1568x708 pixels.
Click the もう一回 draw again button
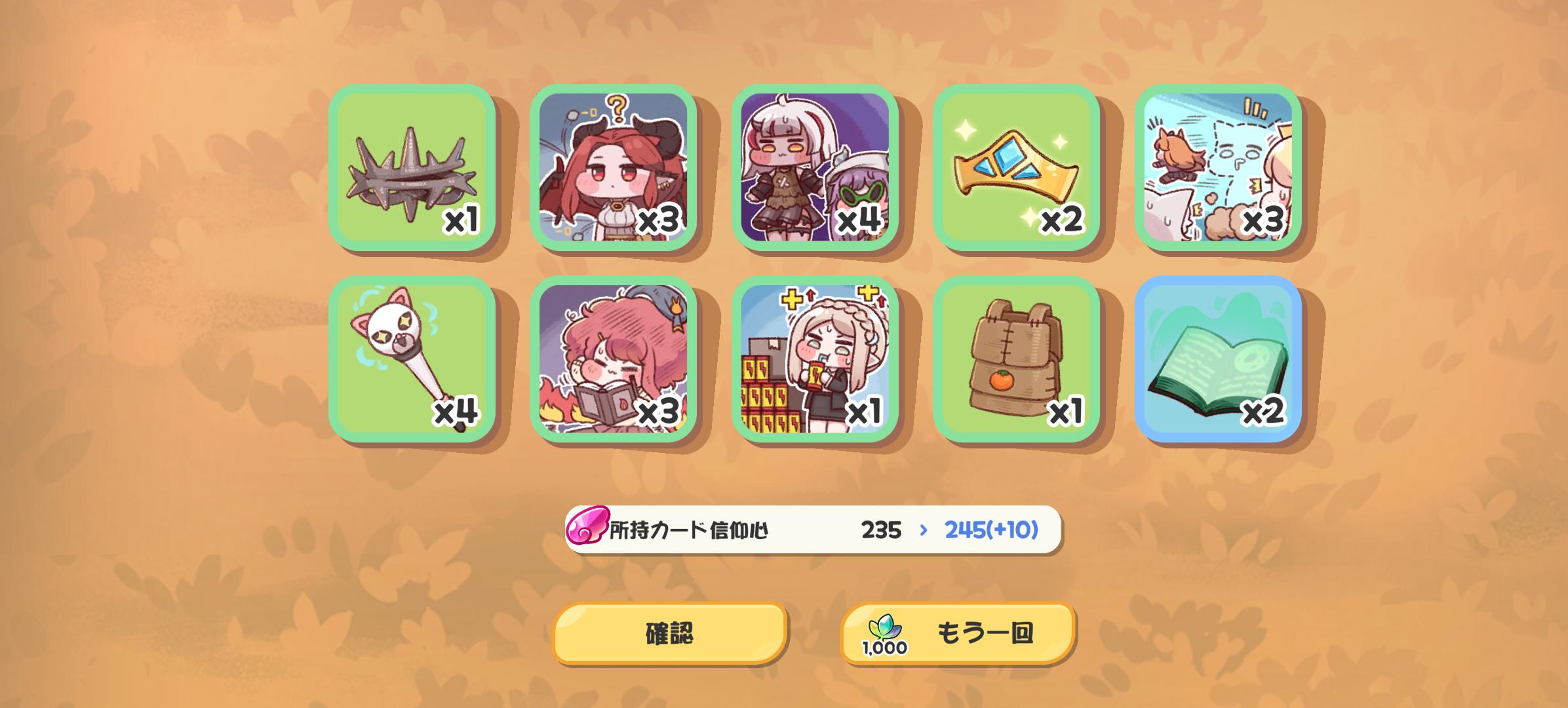pyautogui.click(x=958, y=633)
